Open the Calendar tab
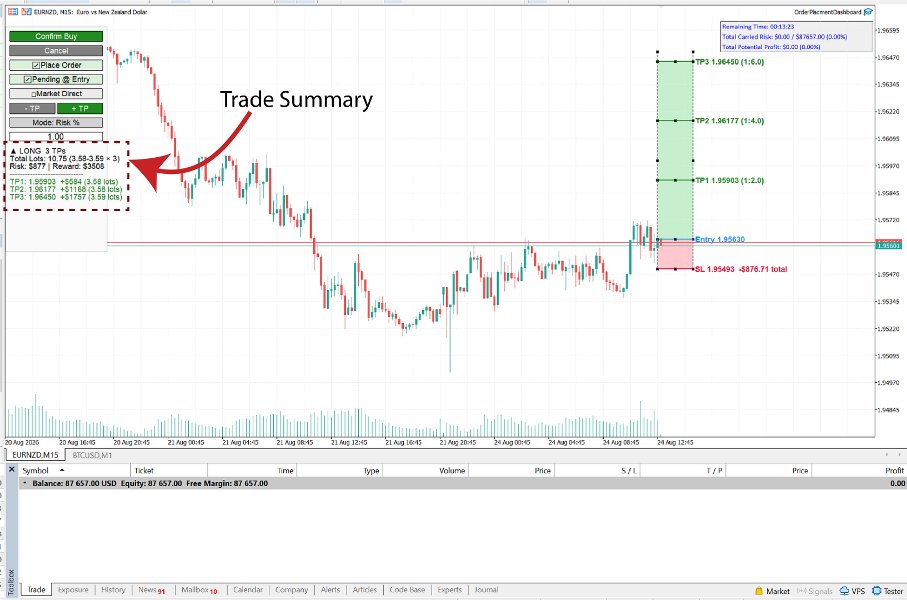 (x=248, y=590)
